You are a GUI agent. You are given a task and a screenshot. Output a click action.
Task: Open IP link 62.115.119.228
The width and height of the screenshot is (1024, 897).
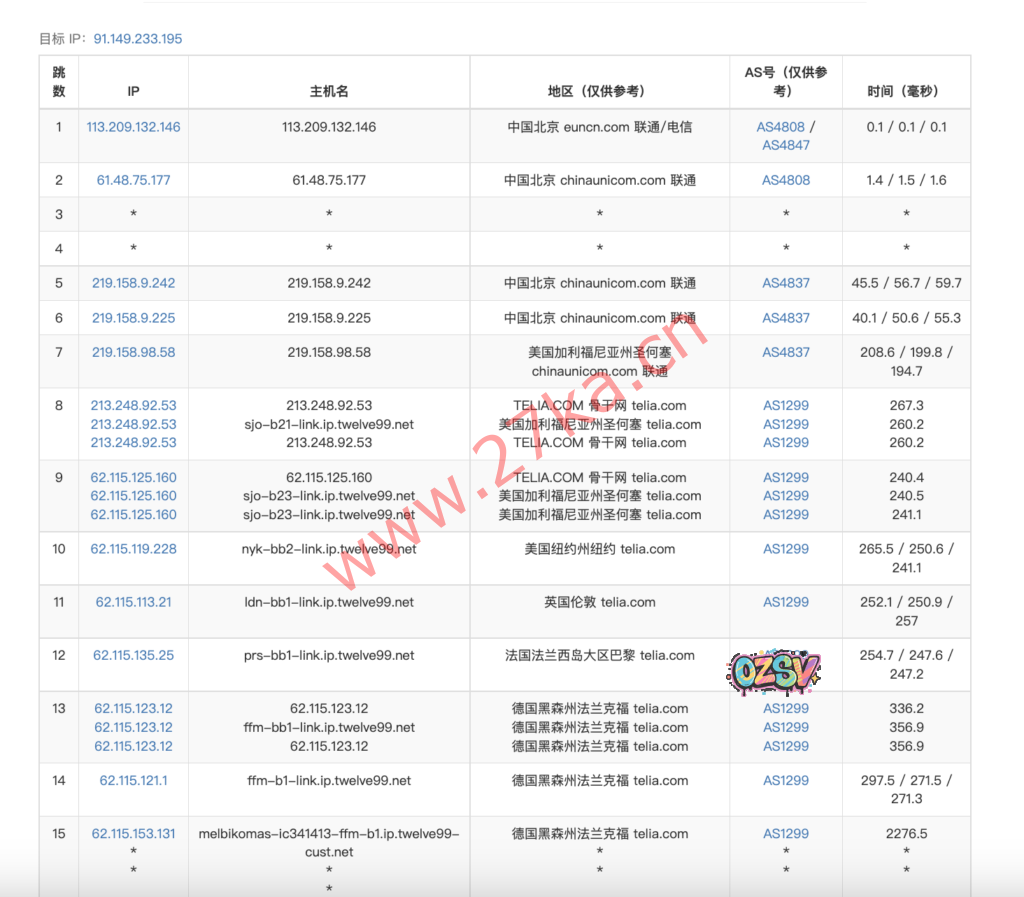(x=133, y=549)
